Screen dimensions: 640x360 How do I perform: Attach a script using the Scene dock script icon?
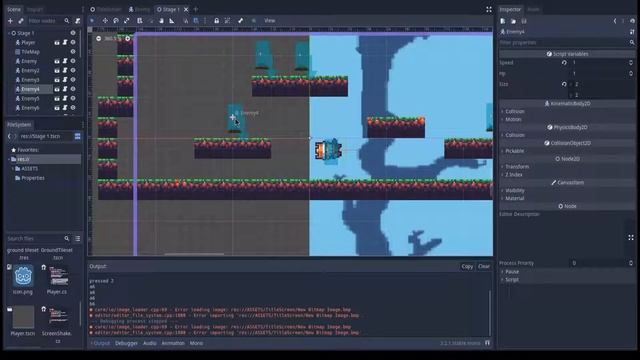pos(78,21)
